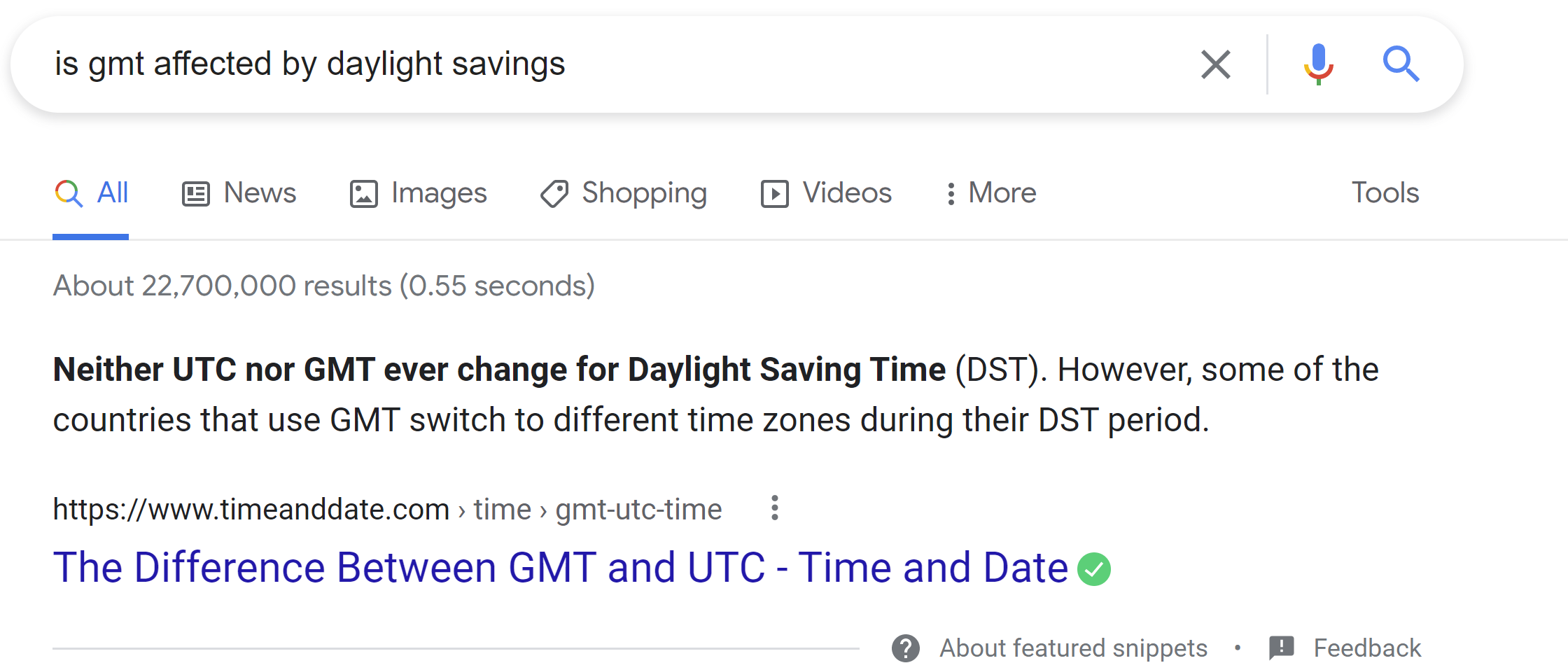Viewport: 1568px width, 663px height.
Task: Switch to the Shopping results tab
Action: (624, 194)
